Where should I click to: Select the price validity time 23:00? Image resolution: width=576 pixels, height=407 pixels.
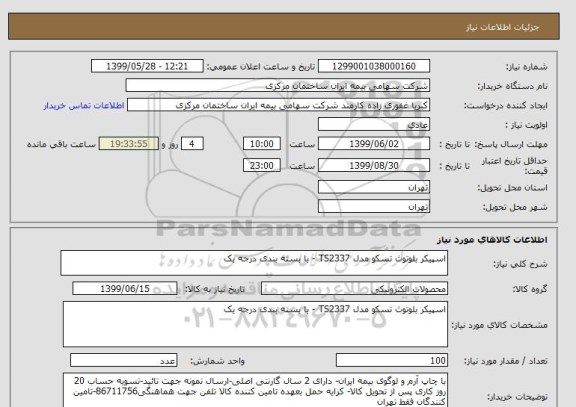(262, 165)
